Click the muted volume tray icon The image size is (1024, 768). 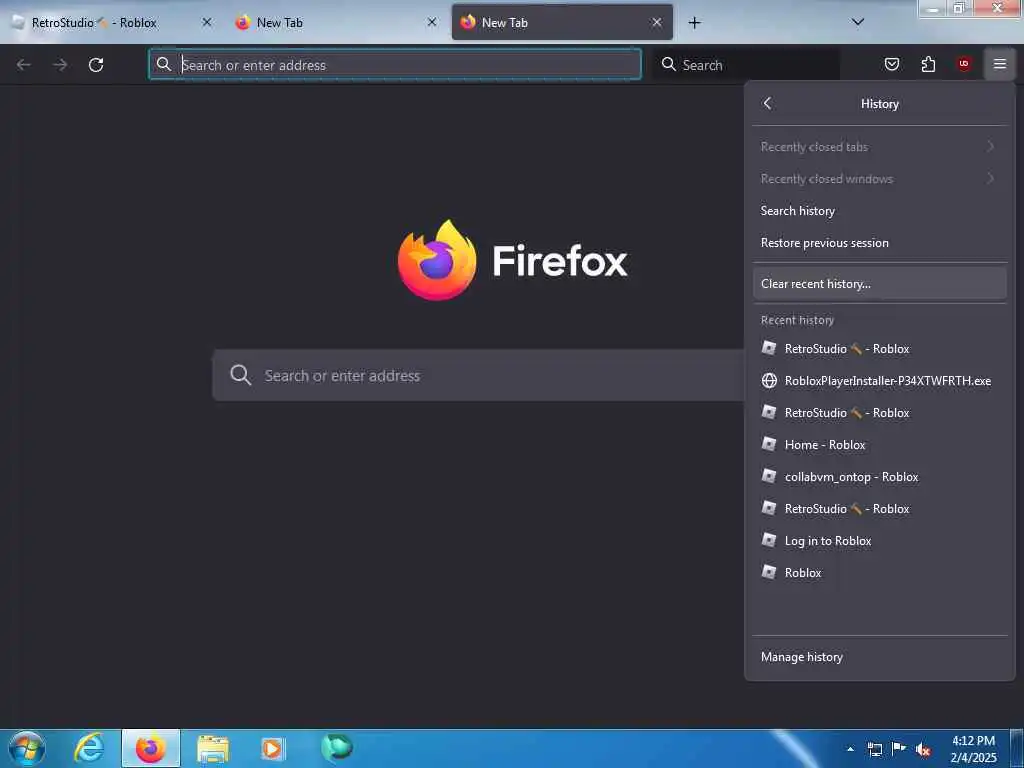[x=923, y=750]
